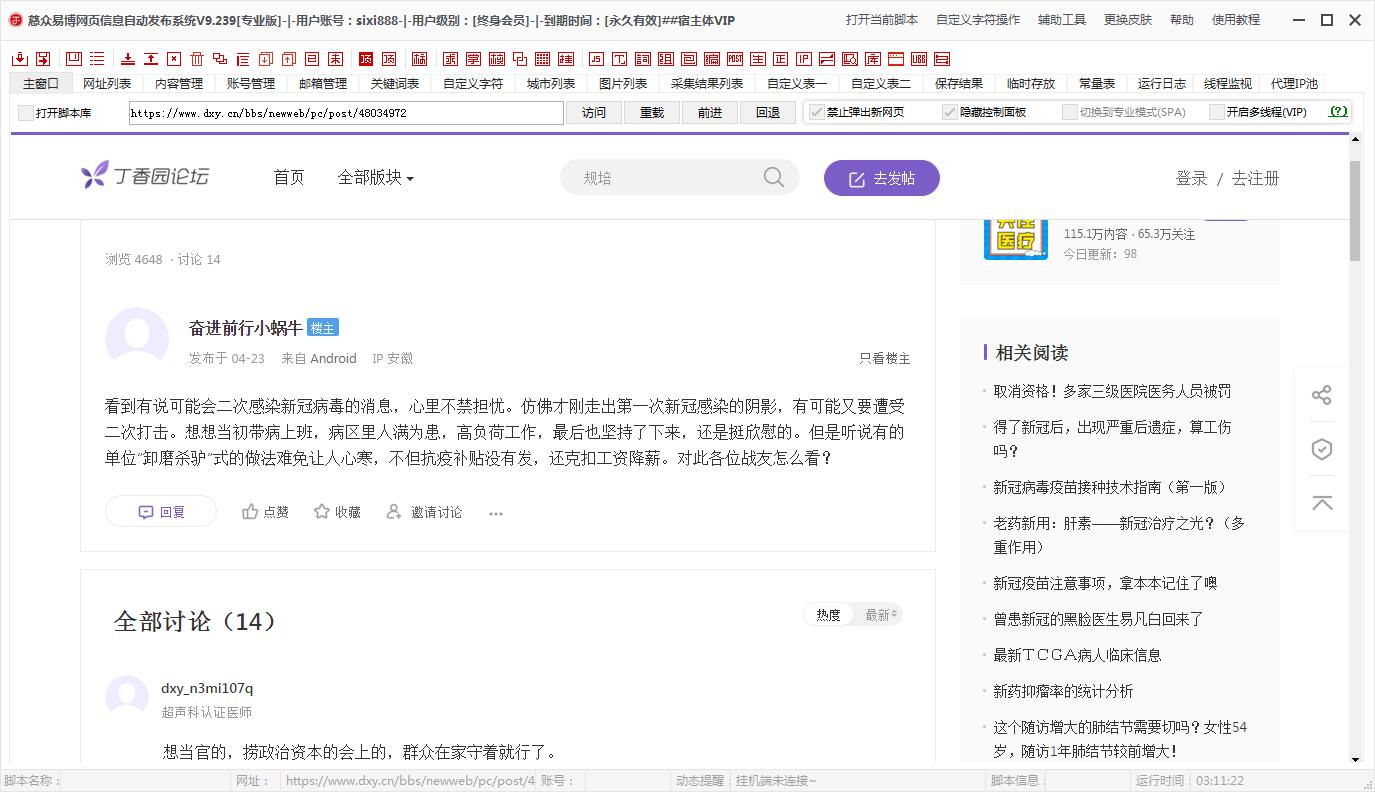Screen dimensions: 1375x792
Task: Click the back-to-top arrow icon
Action: pos(1322,503)
